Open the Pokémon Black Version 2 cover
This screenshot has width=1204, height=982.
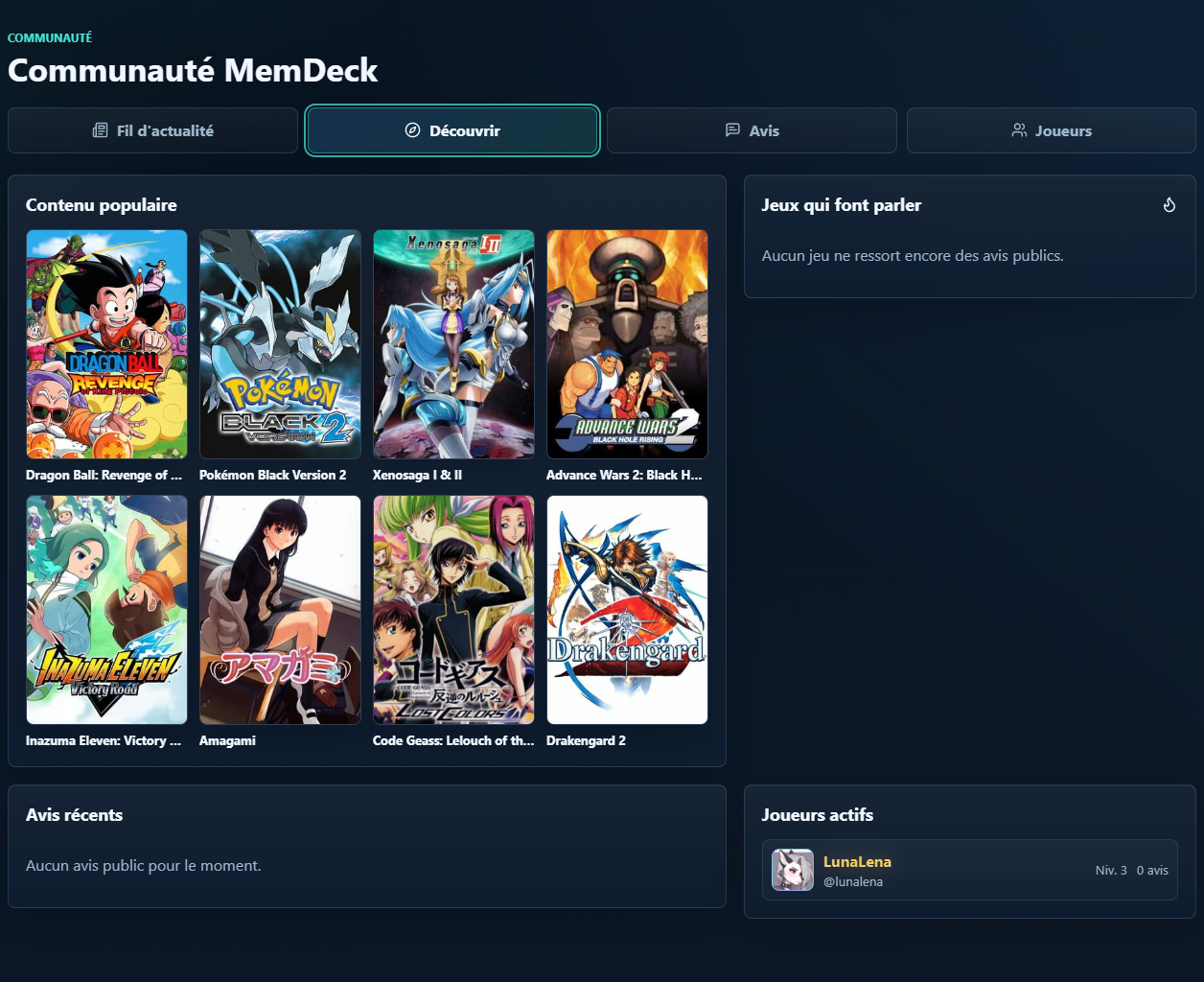coord(280,344)
